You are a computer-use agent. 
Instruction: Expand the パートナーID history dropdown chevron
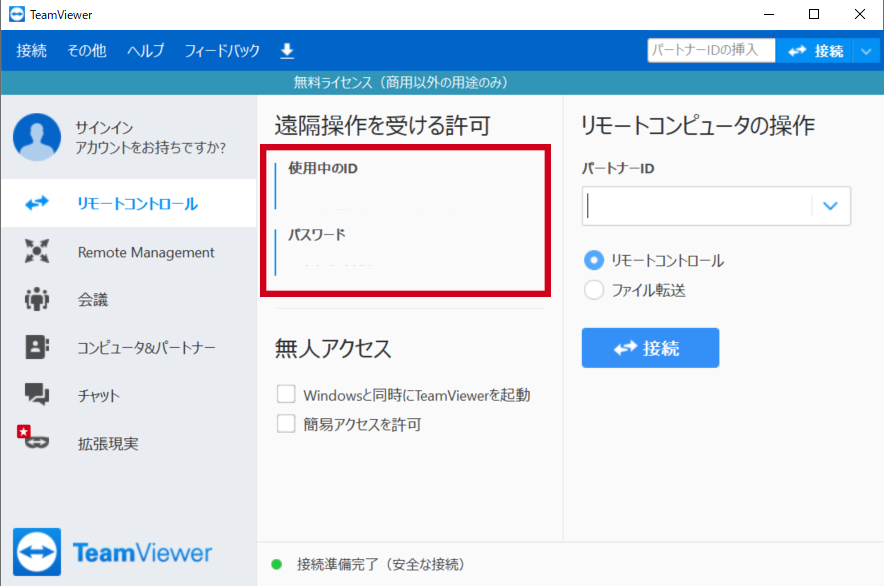click(x=830, y=206)
